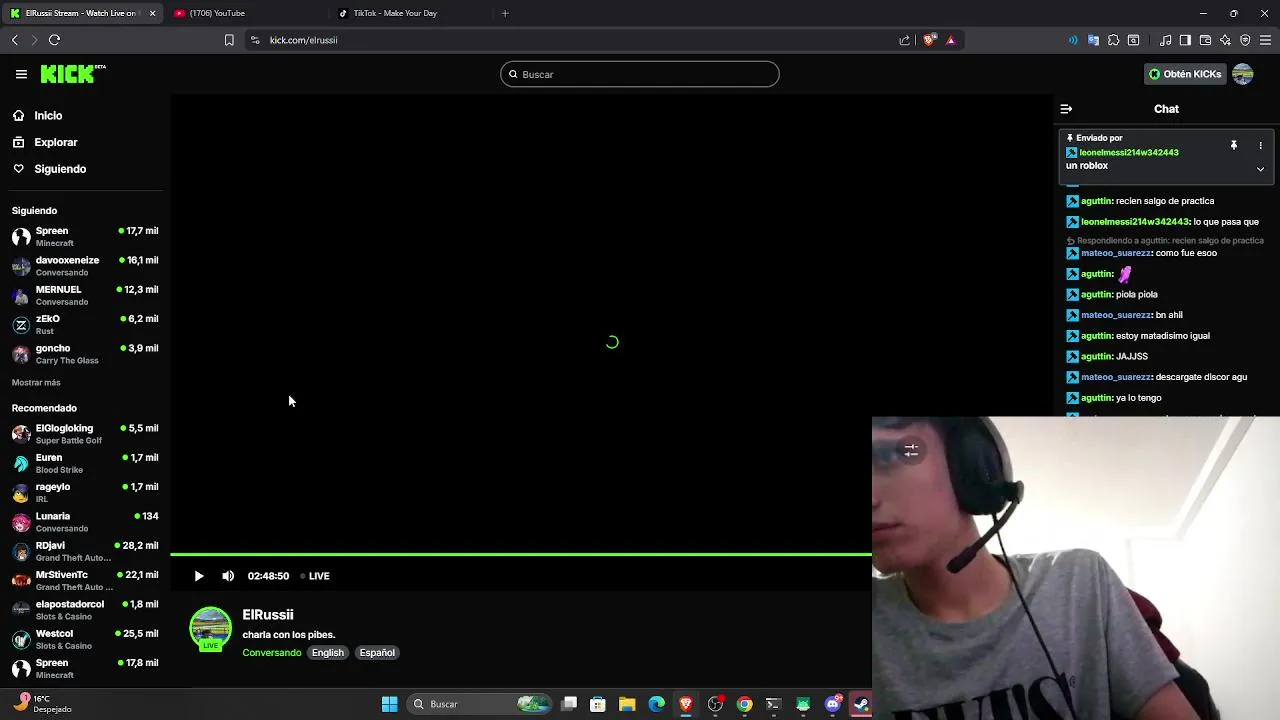Image resolution: width=1280 pixels, height=720 pixels.
Task: Select the English language tag
Action: (327, 653)
